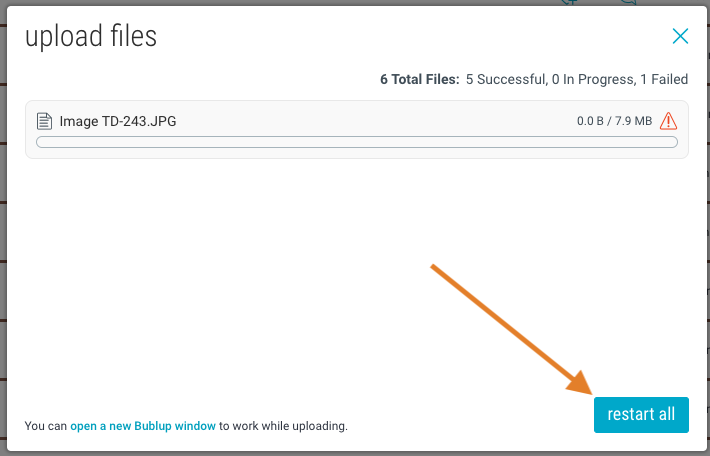Click the '0 In Progress' status text
The height and width of the screenshot is (456, 710).
click(x=594, y=79)
